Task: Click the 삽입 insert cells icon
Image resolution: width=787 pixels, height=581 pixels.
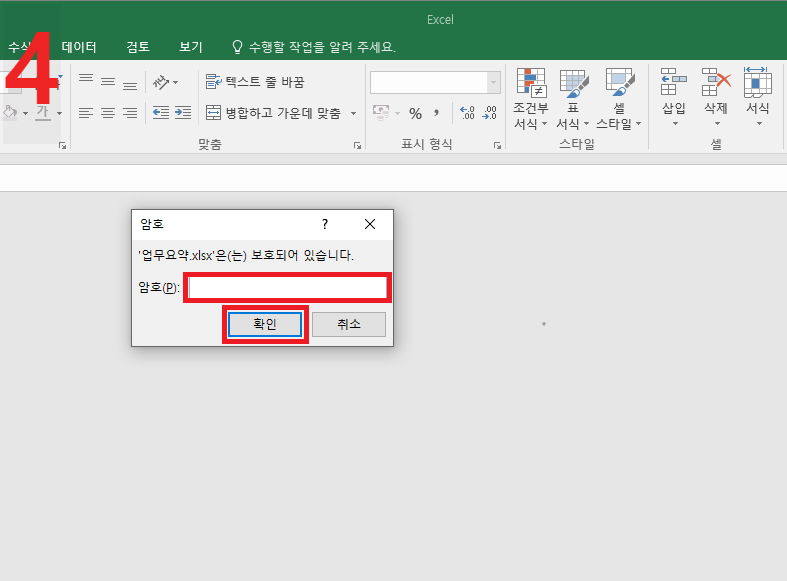Action: pyautogui.click(x=674, y=82)
